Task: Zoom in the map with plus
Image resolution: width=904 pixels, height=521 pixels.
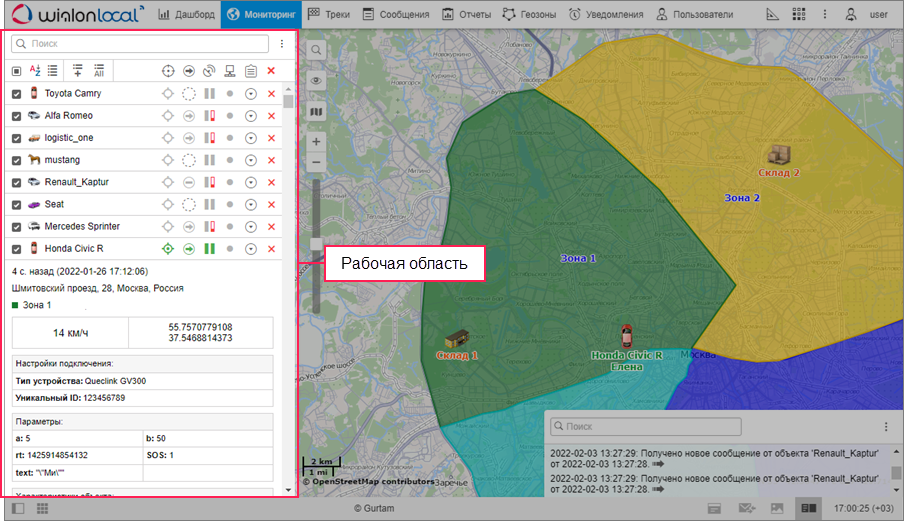Action: click(316, 141)
